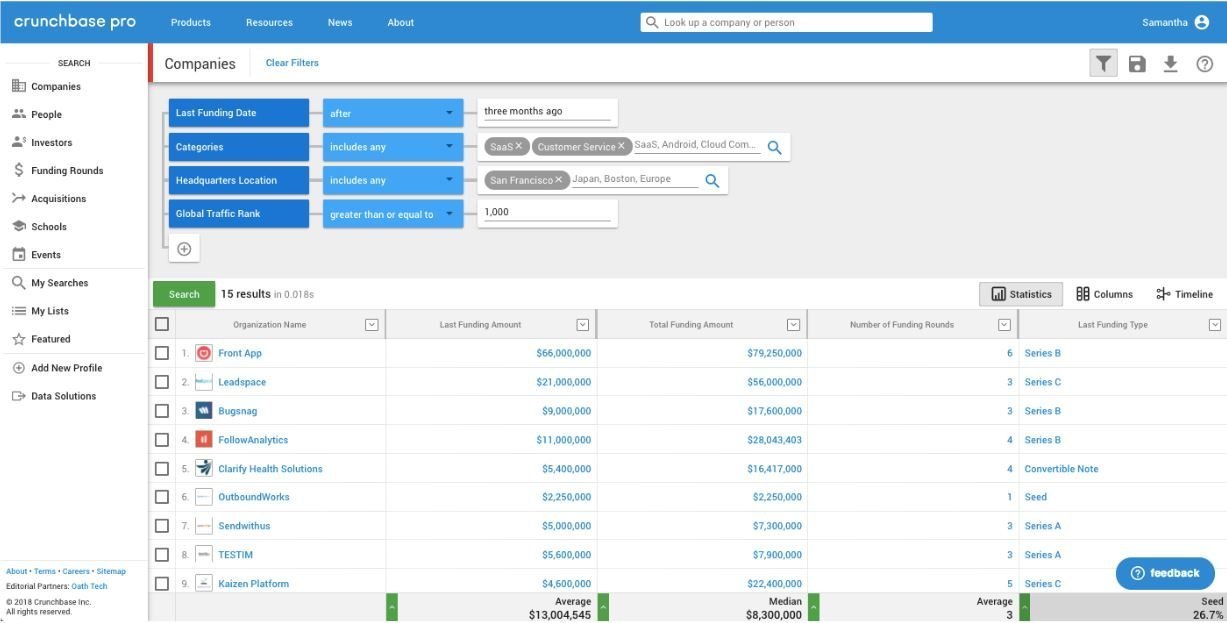Image resolution: width=1227 pixels, height=623 pixels.
Task: Check the Clarify Health Solutions row checkbox
Action: tap(162, 468)
